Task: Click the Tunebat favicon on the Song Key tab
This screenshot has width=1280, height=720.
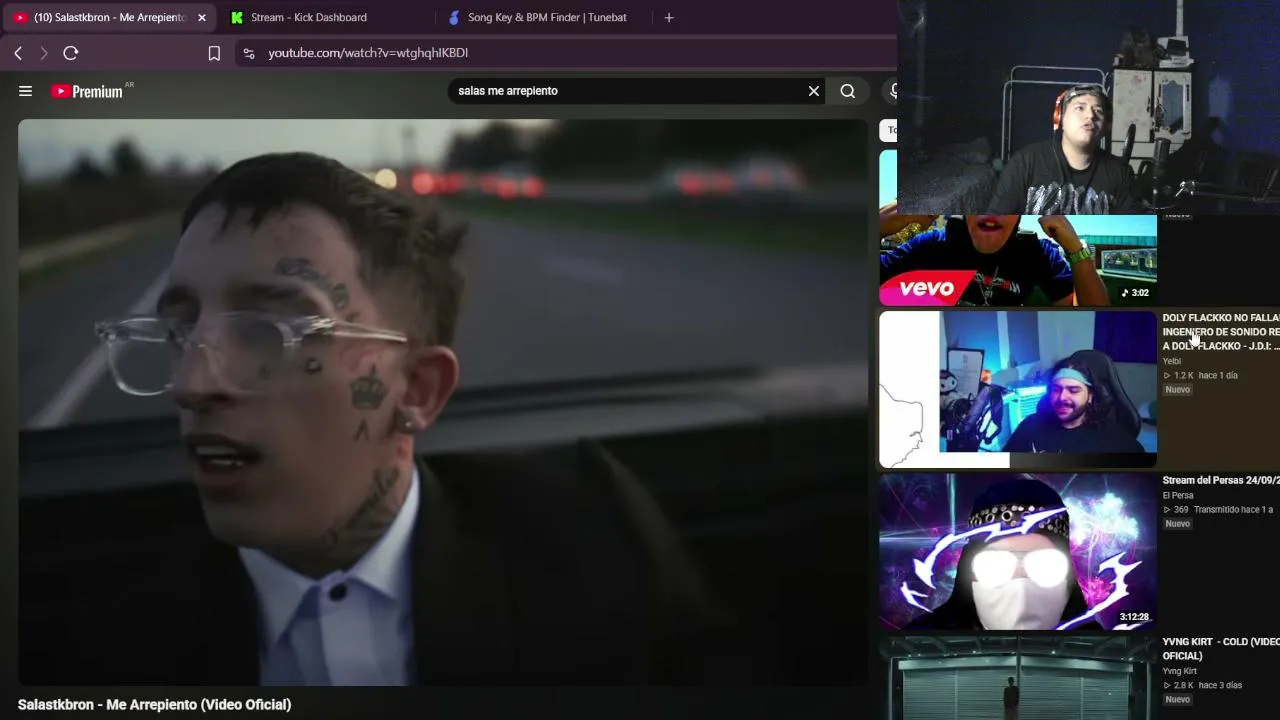Action: (x=454, y=17)
